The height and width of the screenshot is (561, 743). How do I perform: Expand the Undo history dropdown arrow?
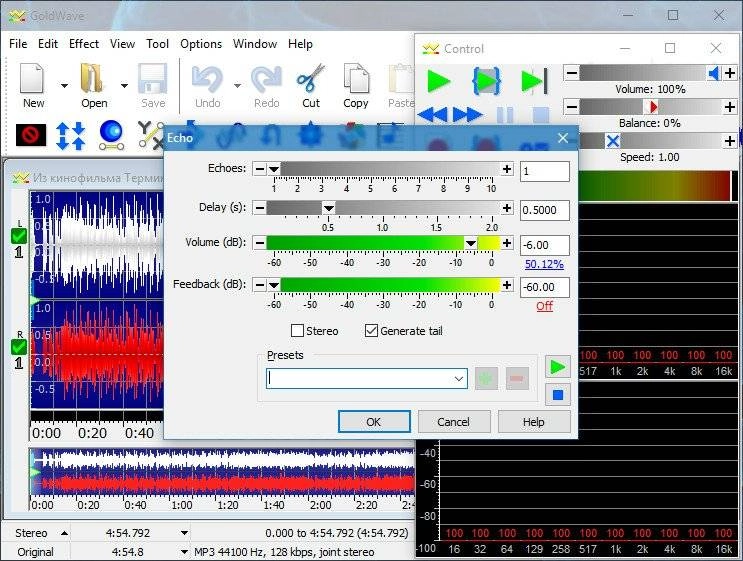click(x=237, y=86)
